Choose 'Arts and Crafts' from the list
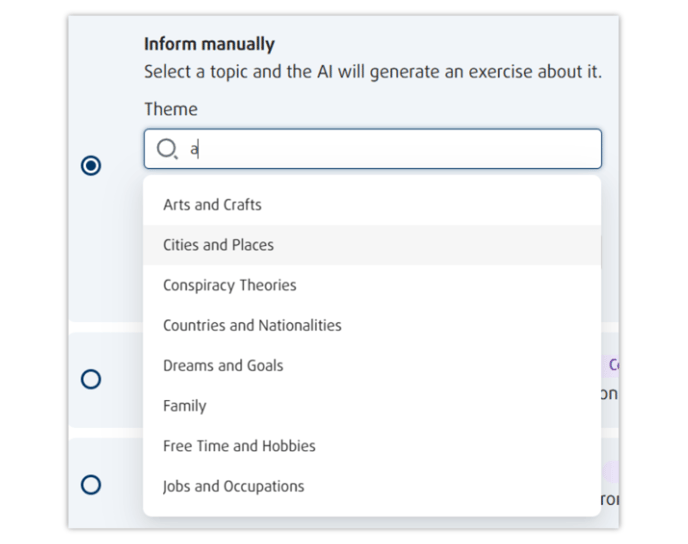The width and height of the screenshot is (688, 544). point(212,205)
